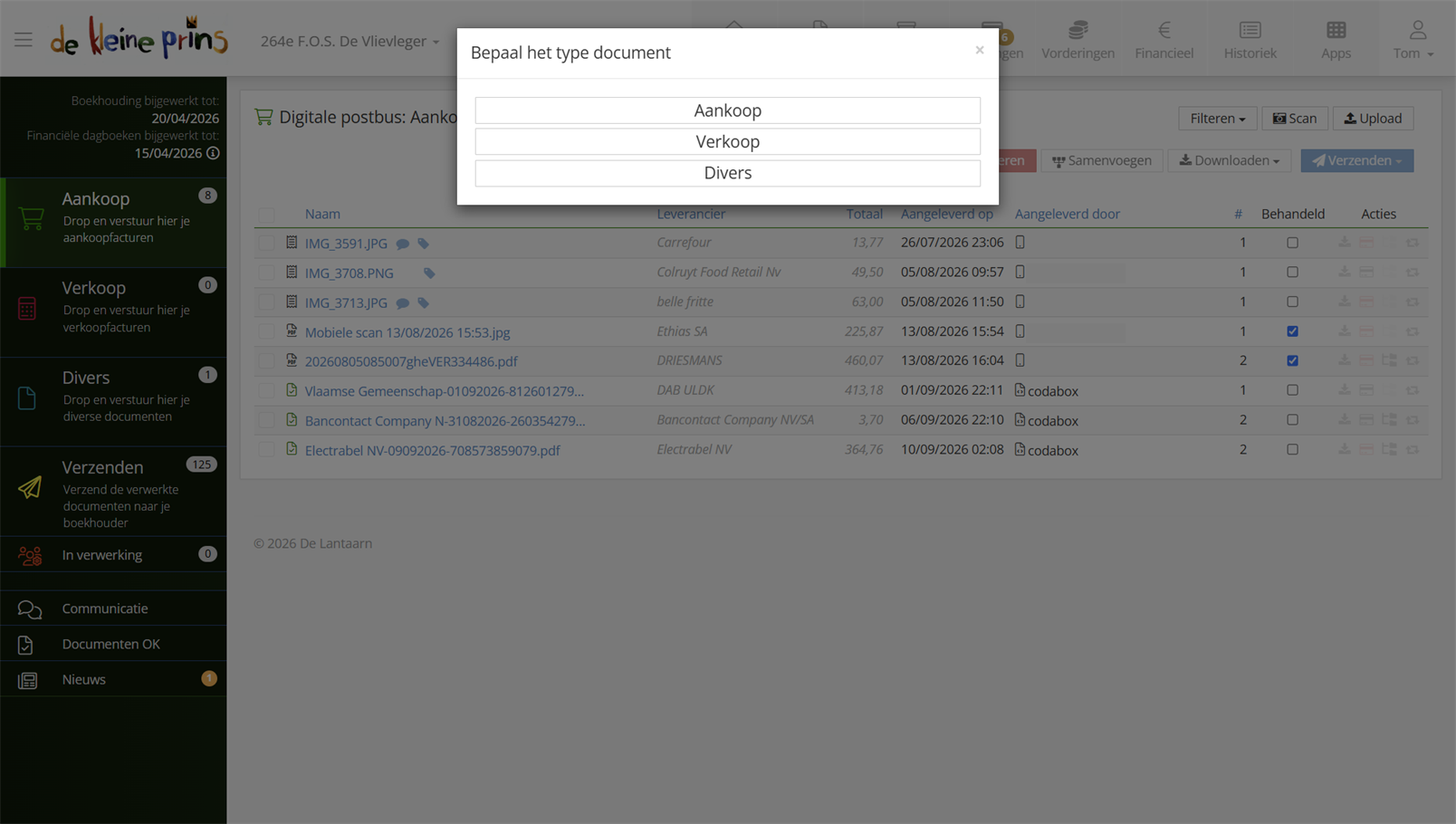Viewport: 1456px width, 824px height.
Task: Open the Apps grid icon
Action: click(1336, 30)
